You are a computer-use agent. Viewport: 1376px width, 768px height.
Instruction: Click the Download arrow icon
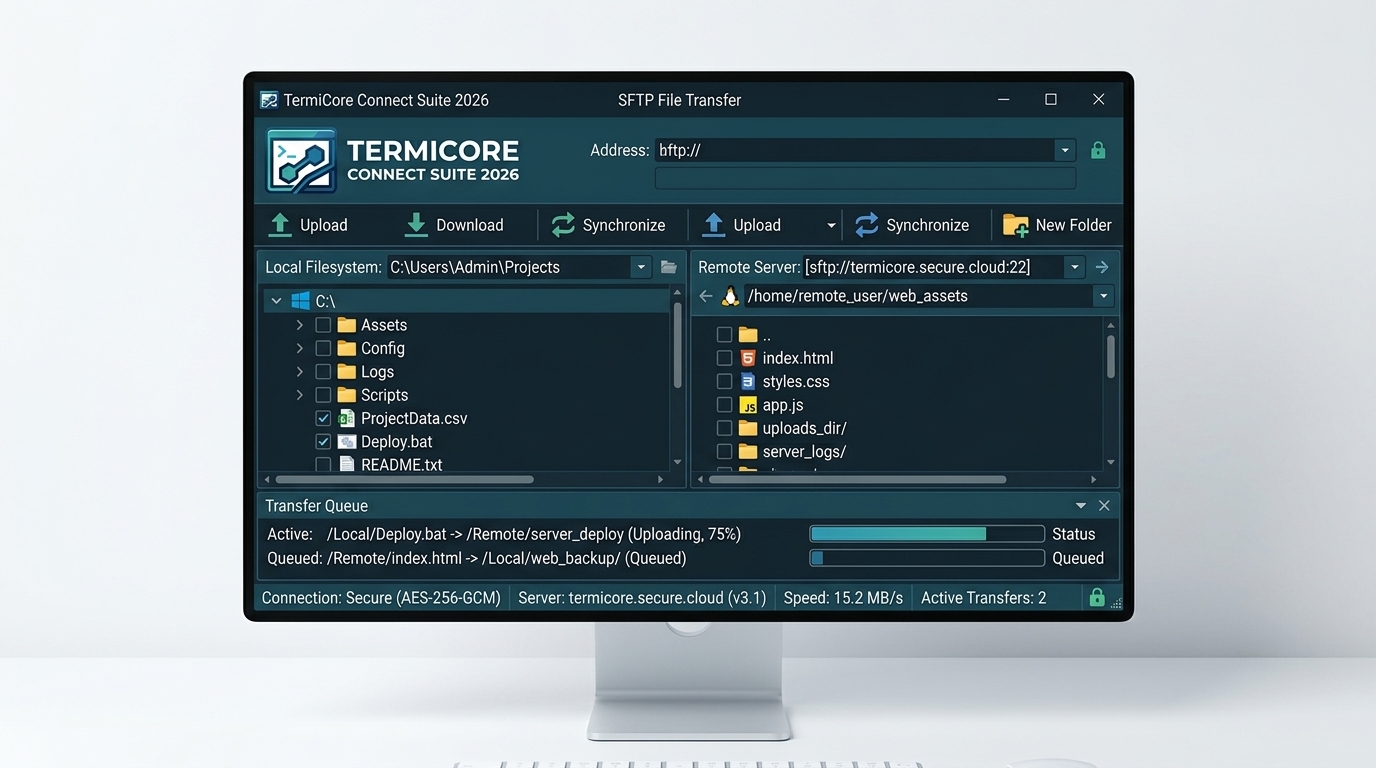click(416, 225)
